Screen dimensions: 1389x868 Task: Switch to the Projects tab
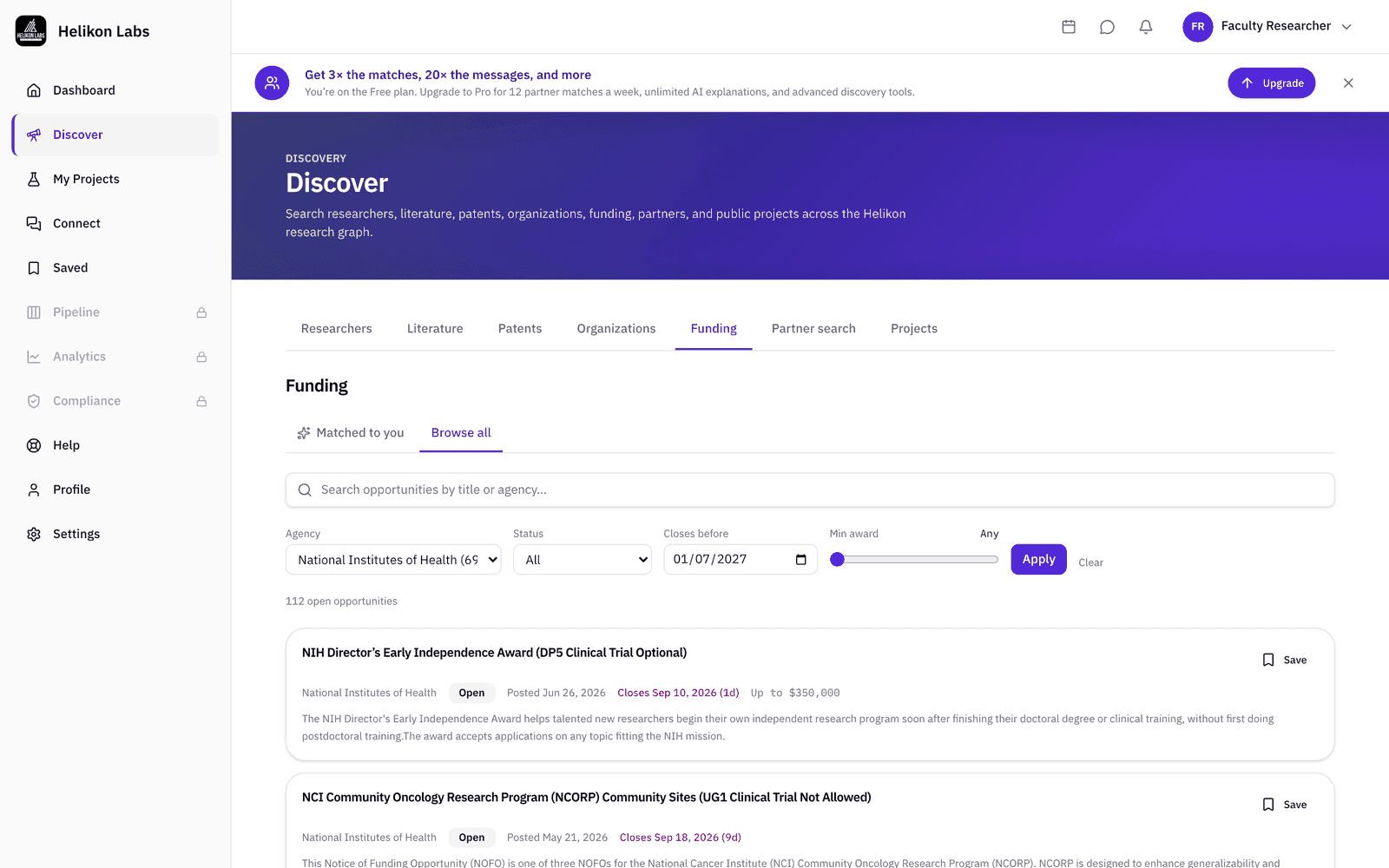914,329
